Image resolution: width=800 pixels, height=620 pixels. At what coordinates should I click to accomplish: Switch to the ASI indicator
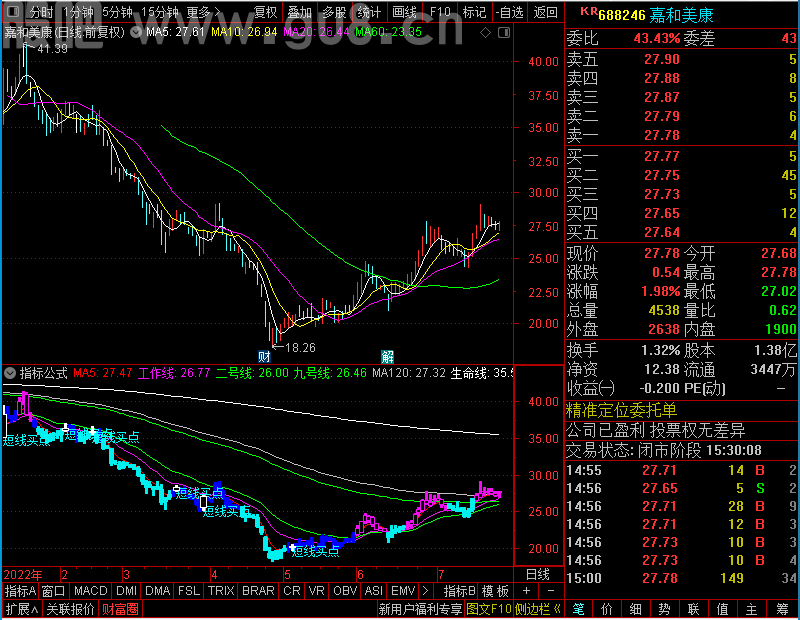pos(373,591)
